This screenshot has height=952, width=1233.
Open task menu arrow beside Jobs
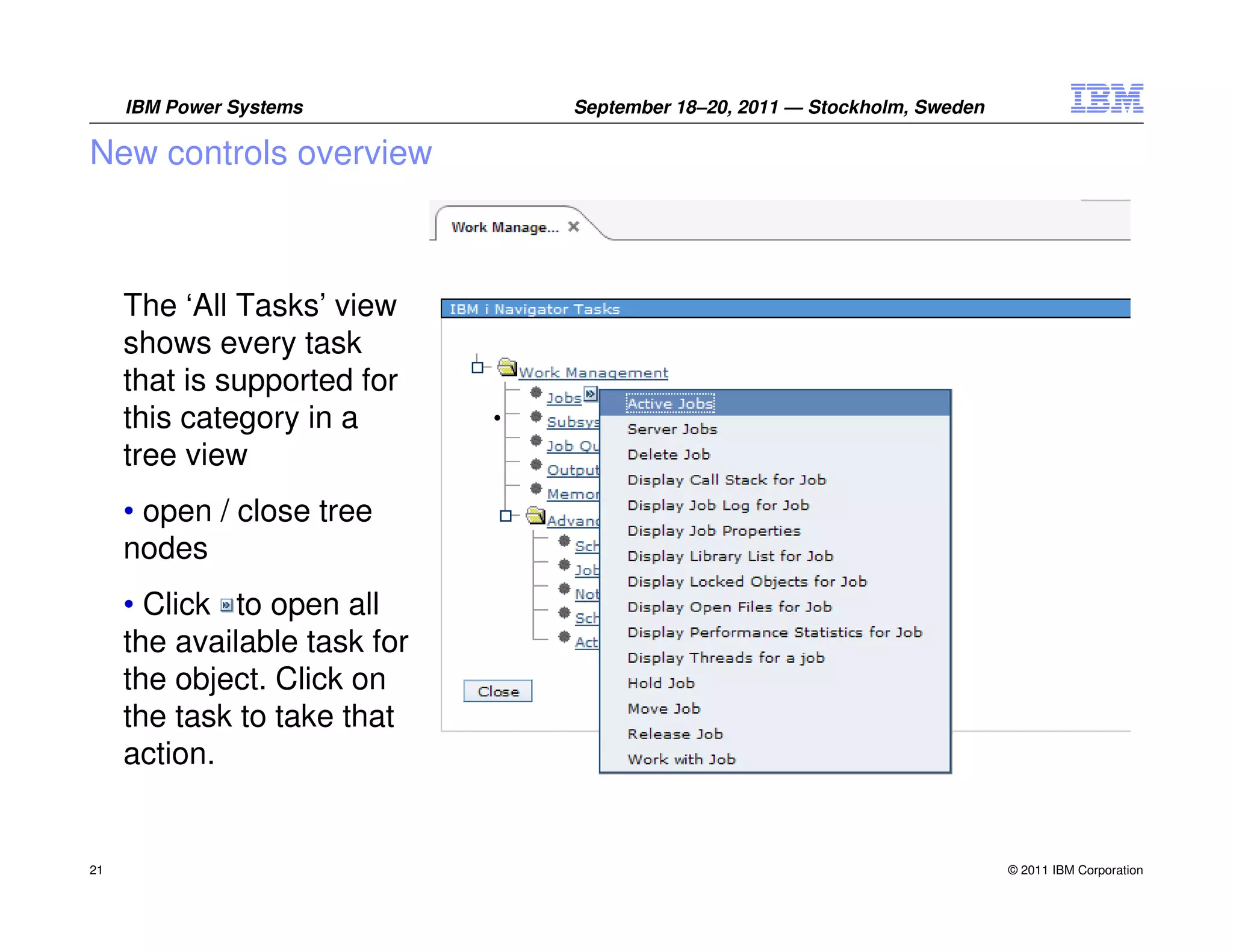pos(590,394)
